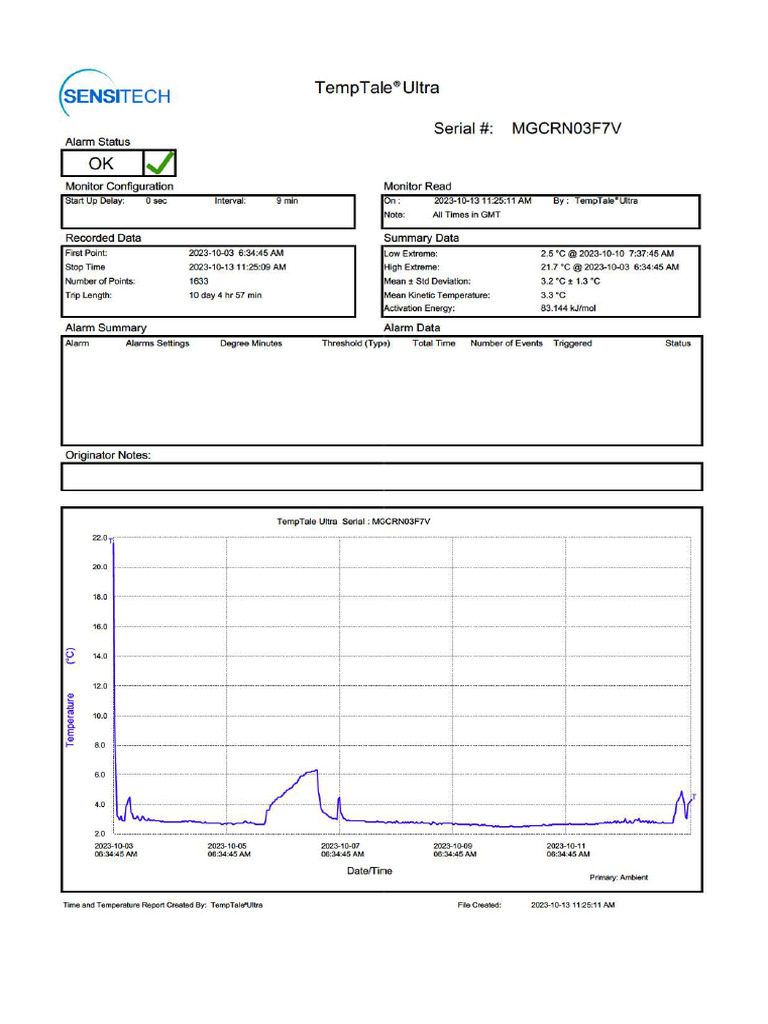This screenshot has height=1024, width=768.
Task: Click the High Extreme reading
Action: (609, 267)
